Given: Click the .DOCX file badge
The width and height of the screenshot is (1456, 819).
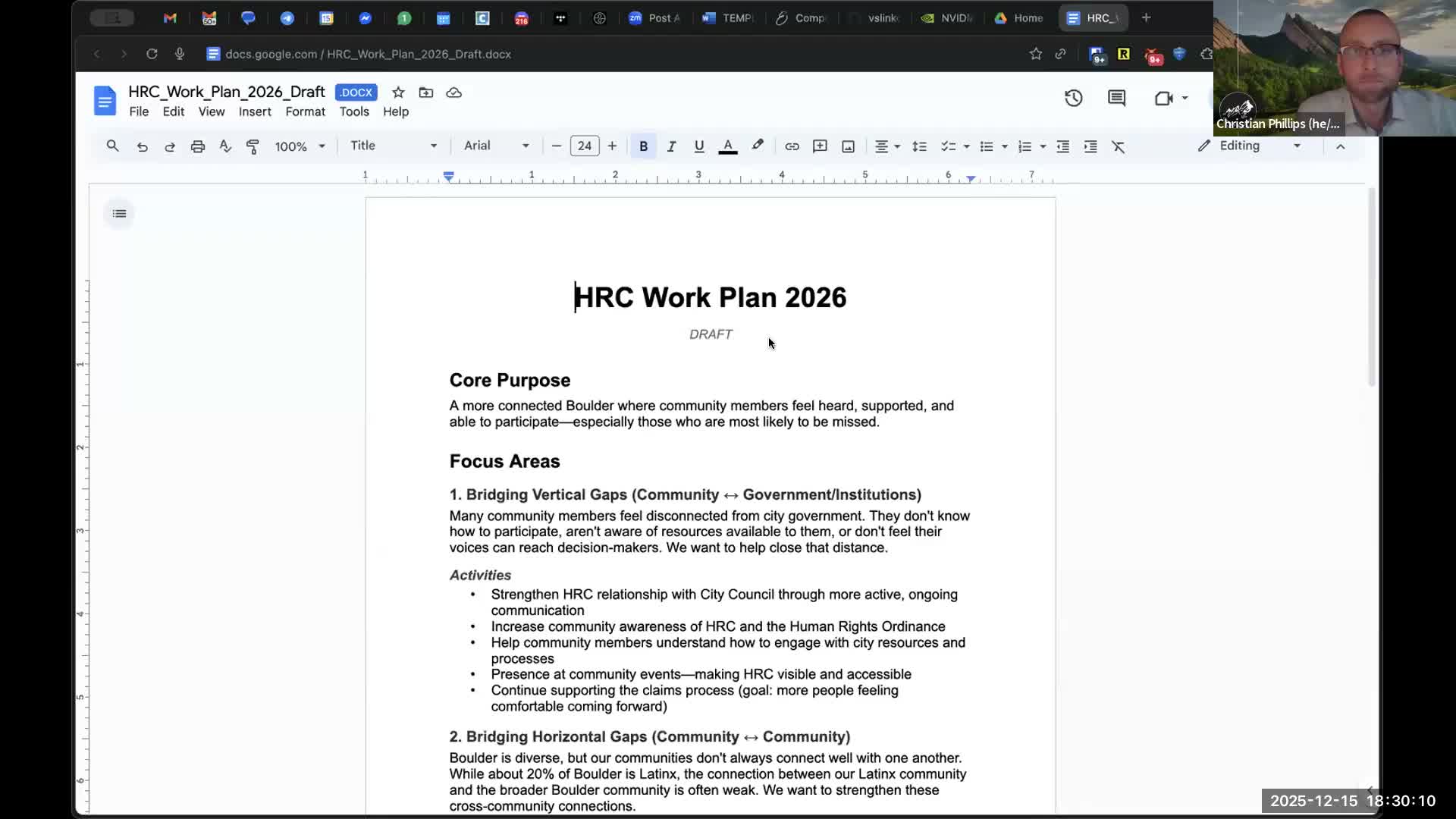Looking at the screenshot, I should point(356,93).
